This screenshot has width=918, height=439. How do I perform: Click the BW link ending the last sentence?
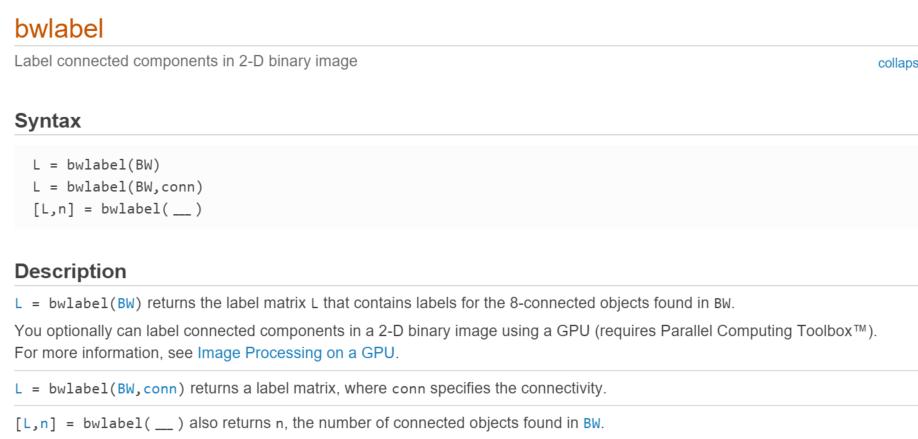pos(591,423)
